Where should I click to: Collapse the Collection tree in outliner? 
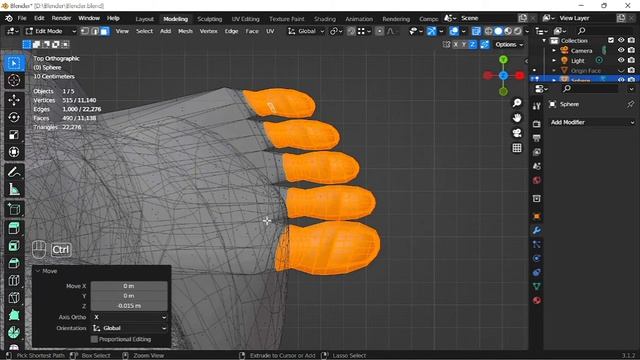[x=544, y=40]
